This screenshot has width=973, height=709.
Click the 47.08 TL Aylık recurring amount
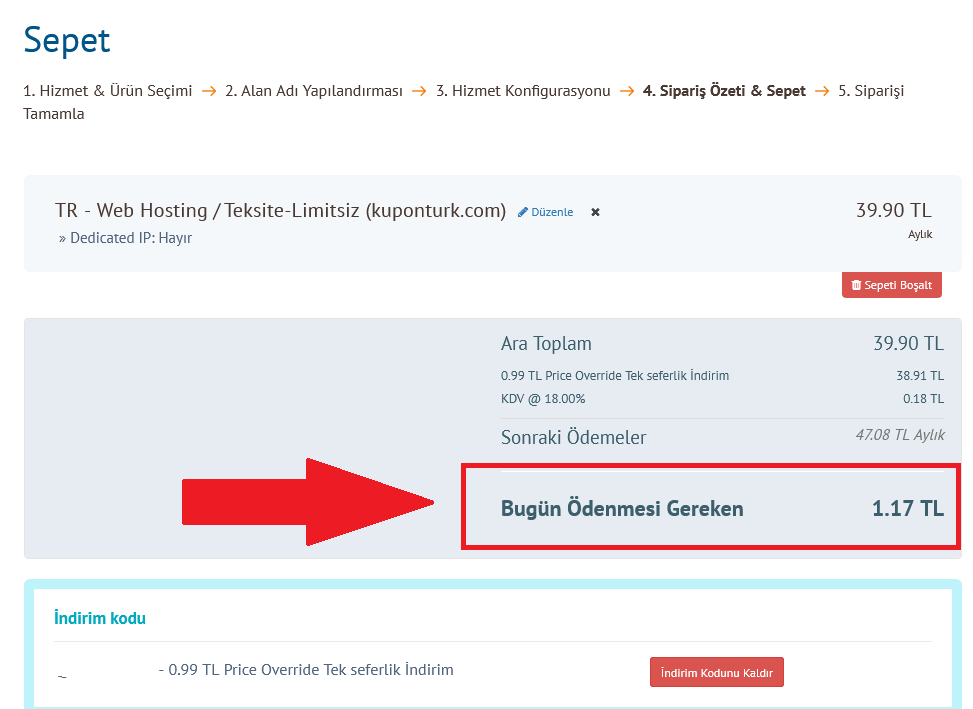pyautogui.click(x=900, y=435)
